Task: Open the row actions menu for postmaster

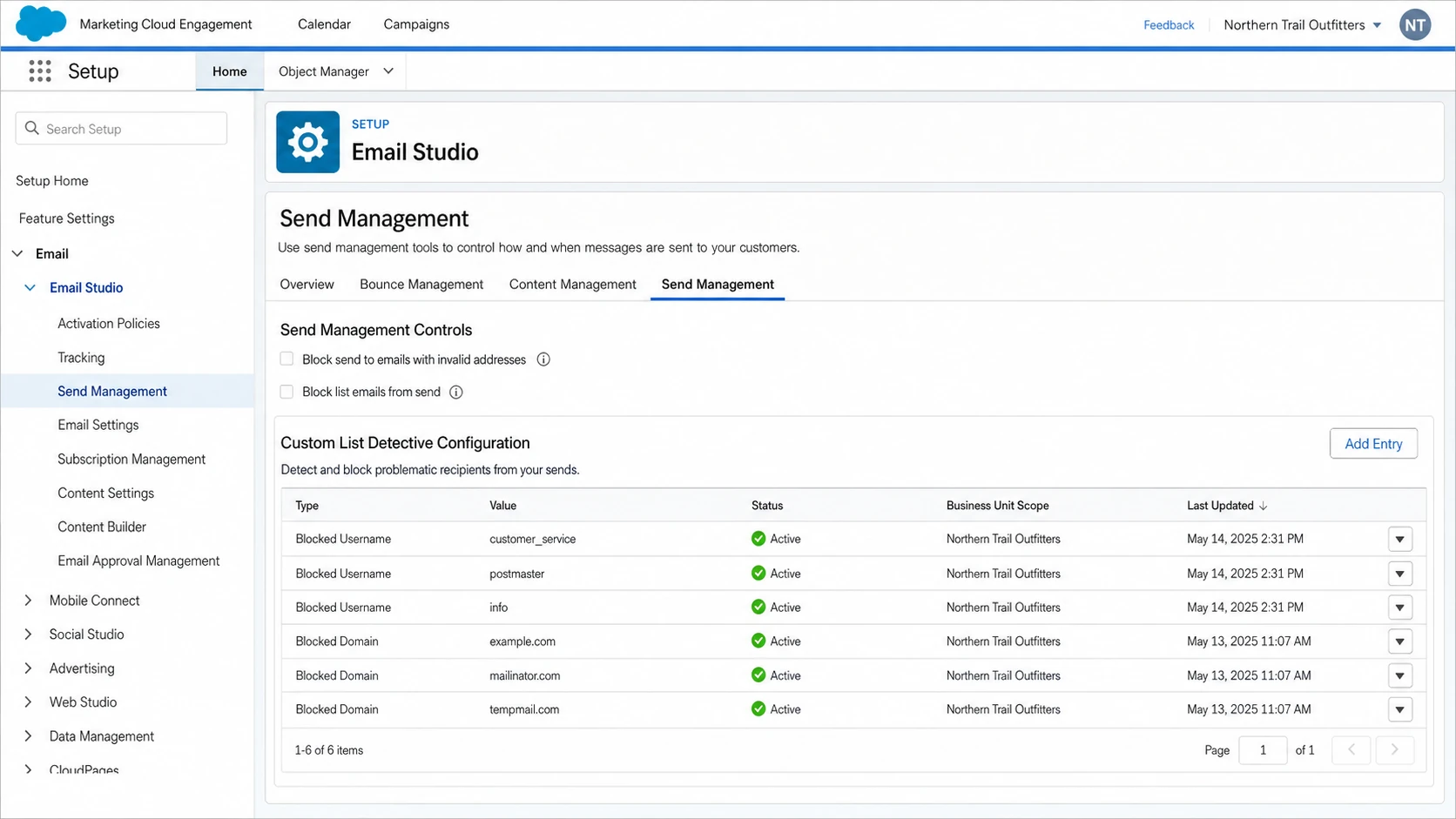Action: click(1400, 574)
